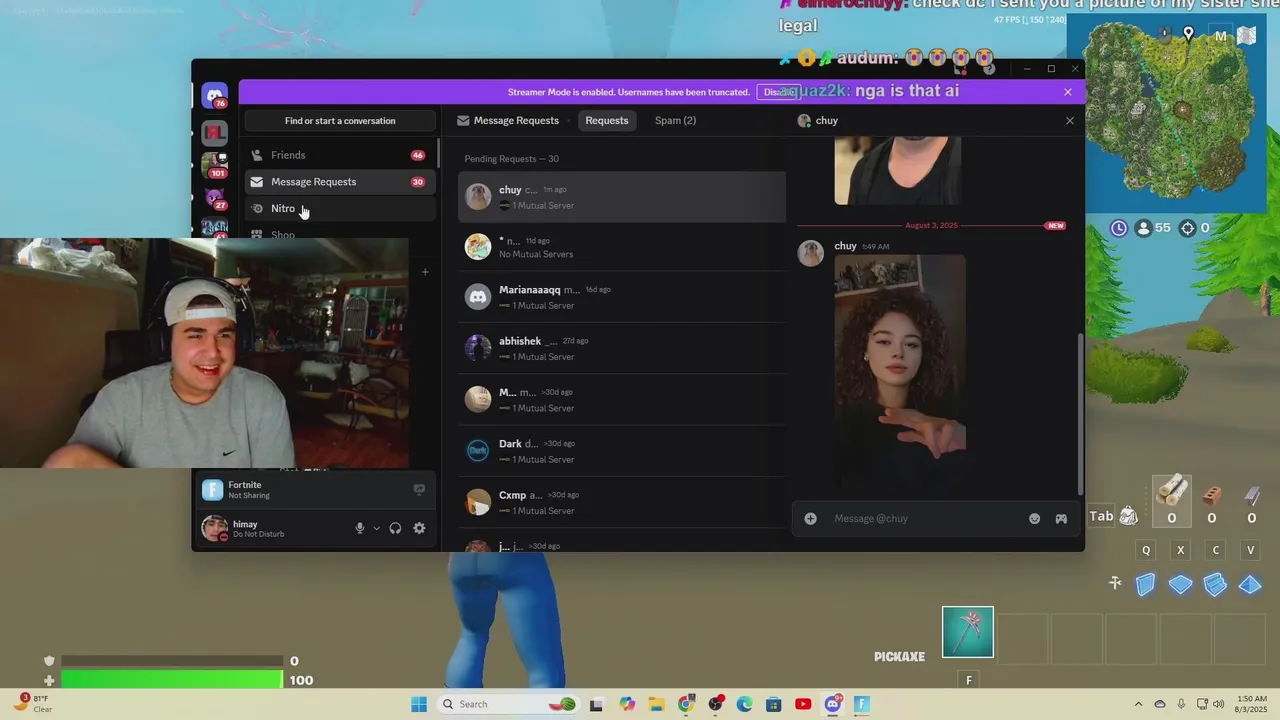Screen dimensions: 1280x720
Task: Switch to the Requests tab
Action: coord(607,120)
